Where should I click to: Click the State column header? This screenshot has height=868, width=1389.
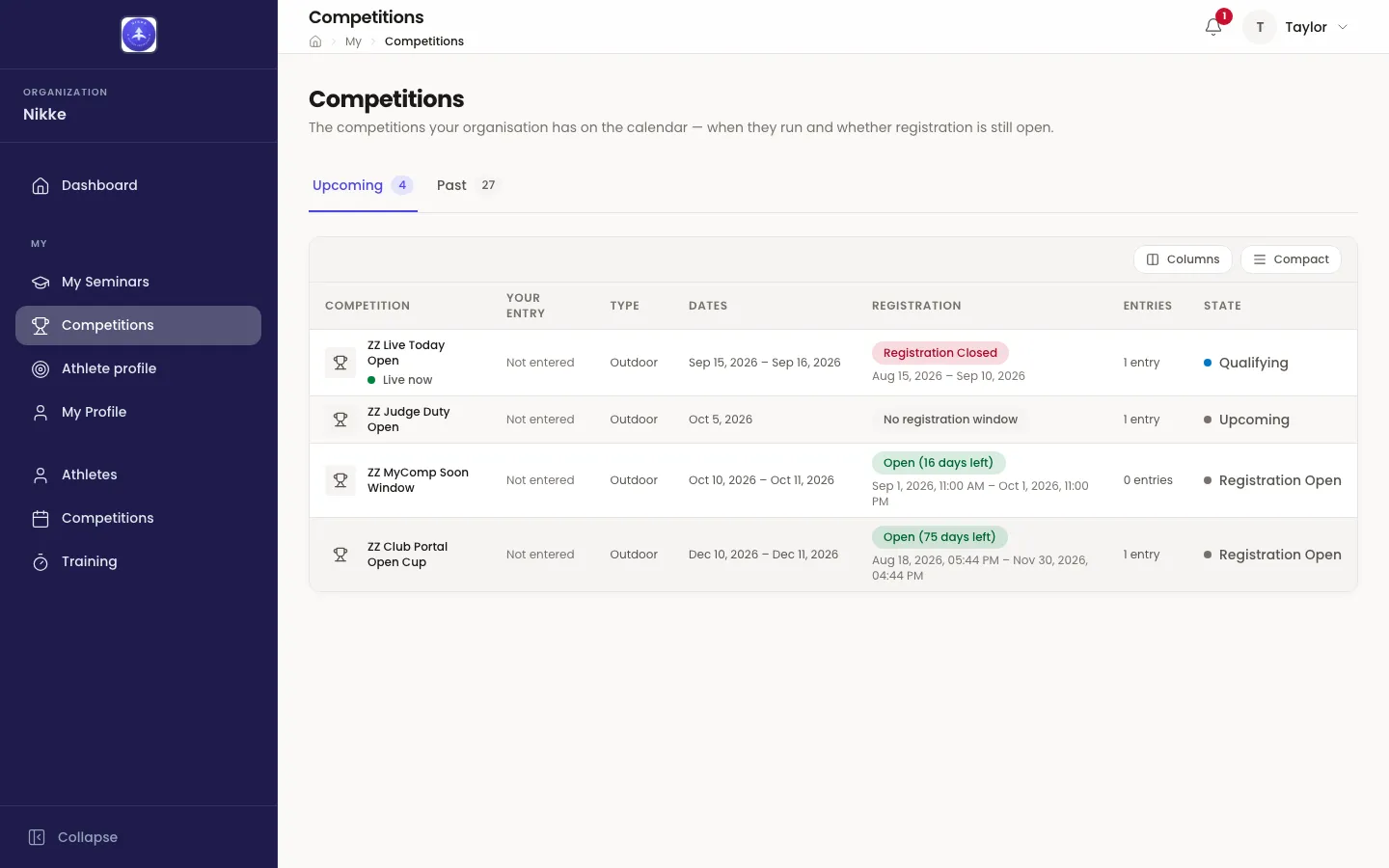[x=1222, y=306]
